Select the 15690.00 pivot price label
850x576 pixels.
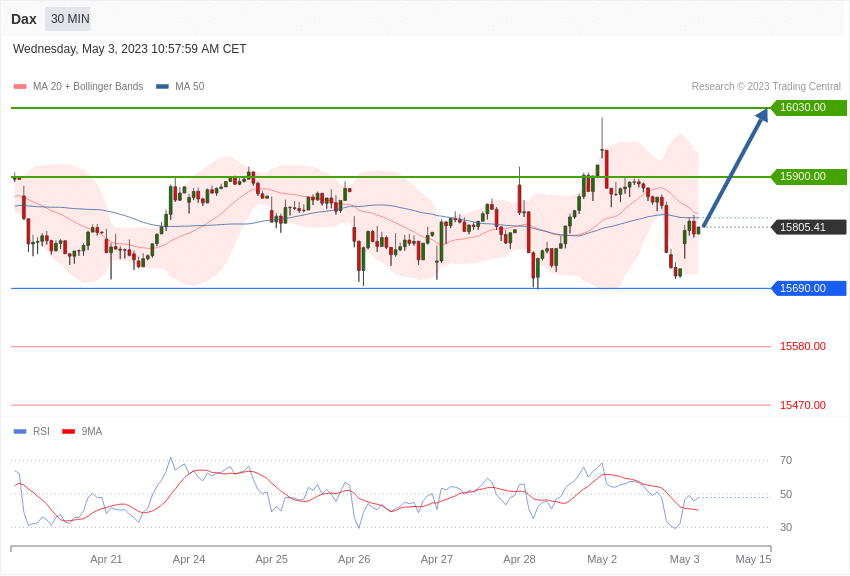tap(808, 288)
